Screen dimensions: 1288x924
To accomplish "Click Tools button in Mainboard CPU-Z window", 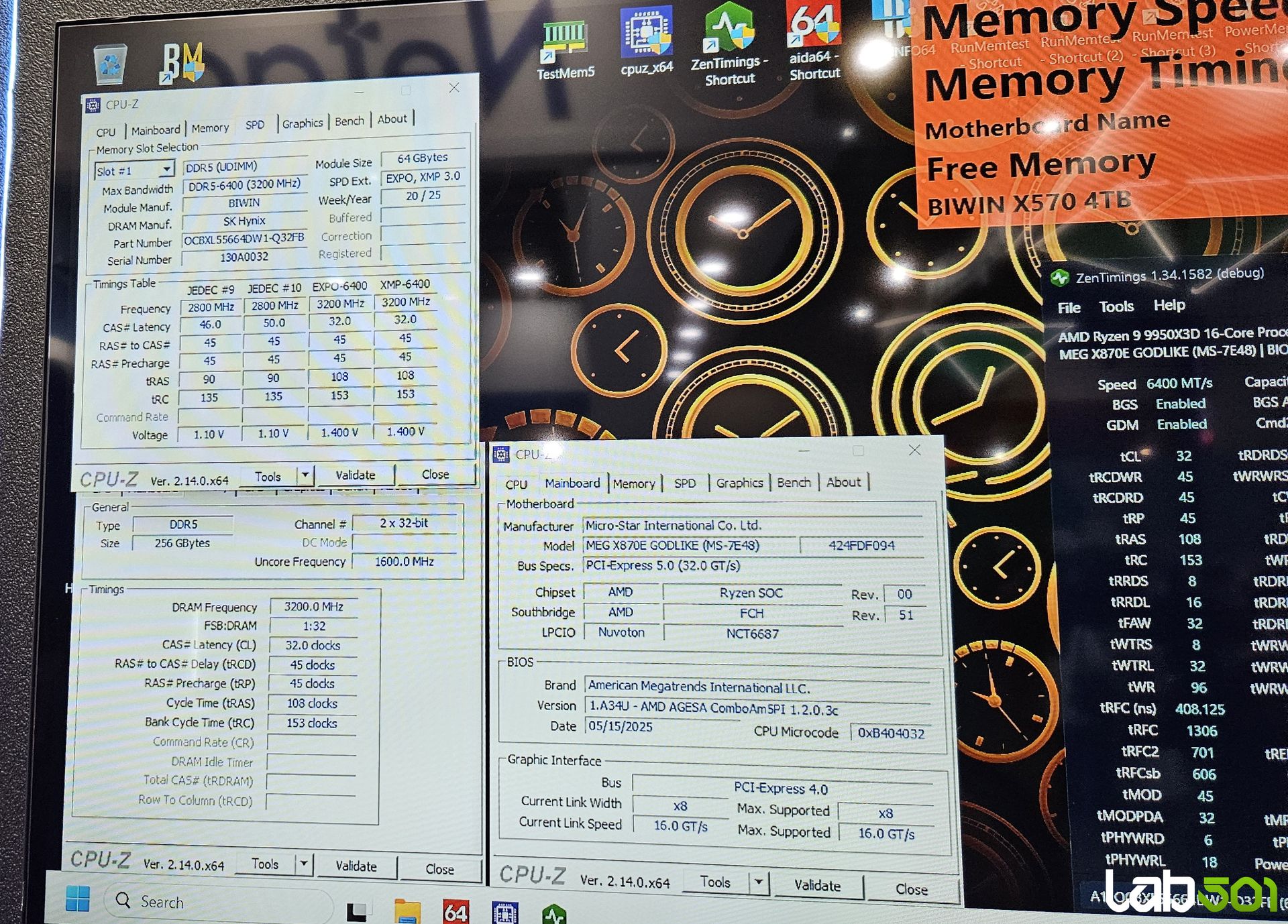I will (x=715, y=882).
